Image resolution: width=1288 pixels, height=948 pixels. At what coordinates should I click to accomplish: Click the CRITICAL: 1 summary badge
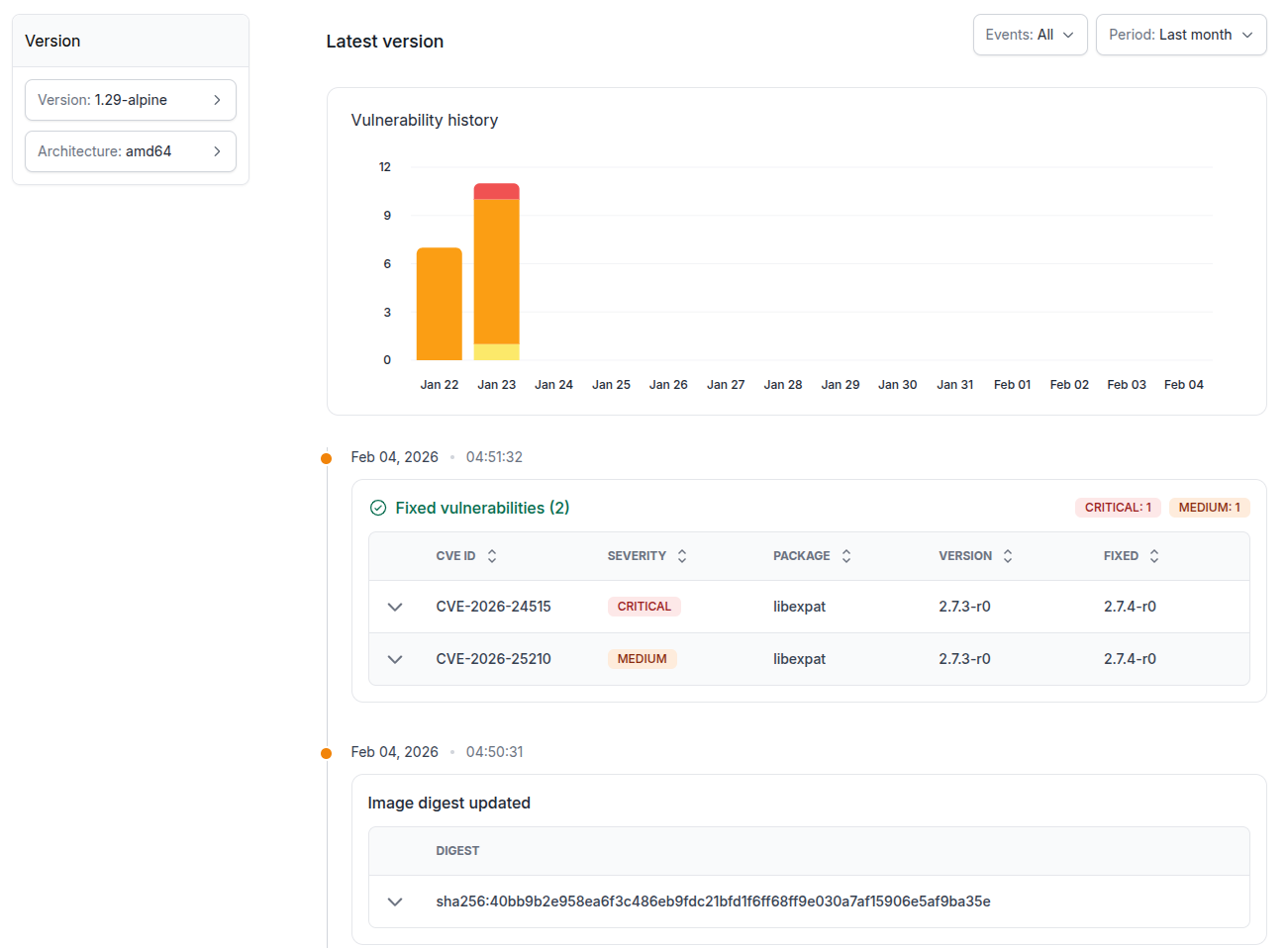(x=1118, y=508)
